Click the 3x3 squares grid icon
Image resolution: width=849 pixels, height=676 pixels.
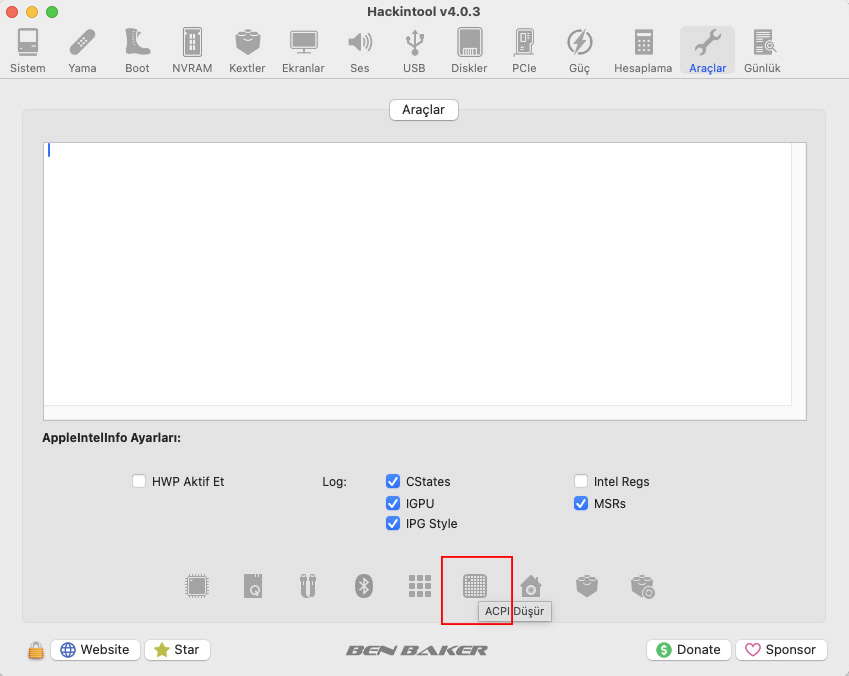[x=419, y=586]
